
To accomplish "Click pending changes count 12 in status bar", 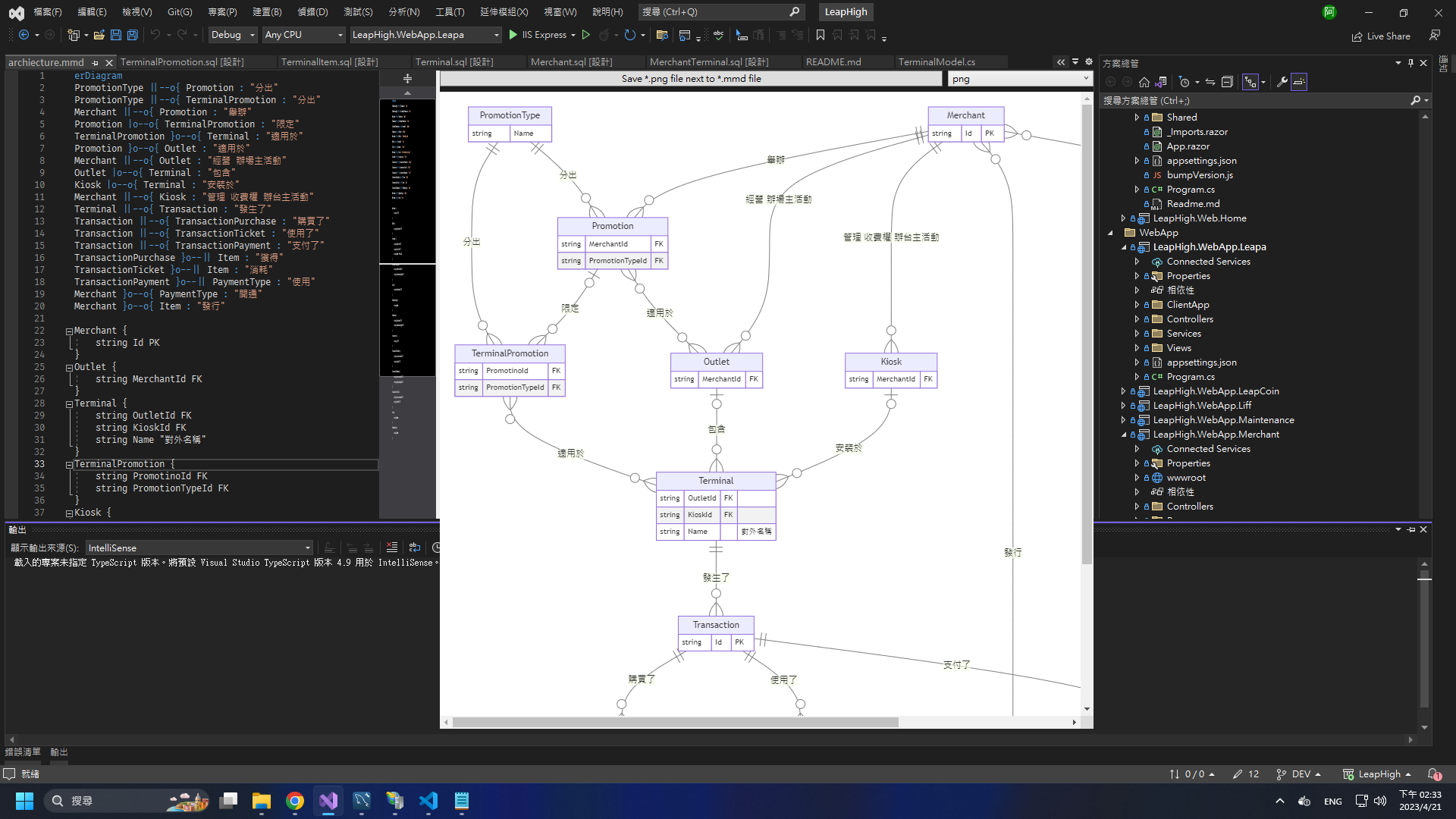I will (1246, 774).
